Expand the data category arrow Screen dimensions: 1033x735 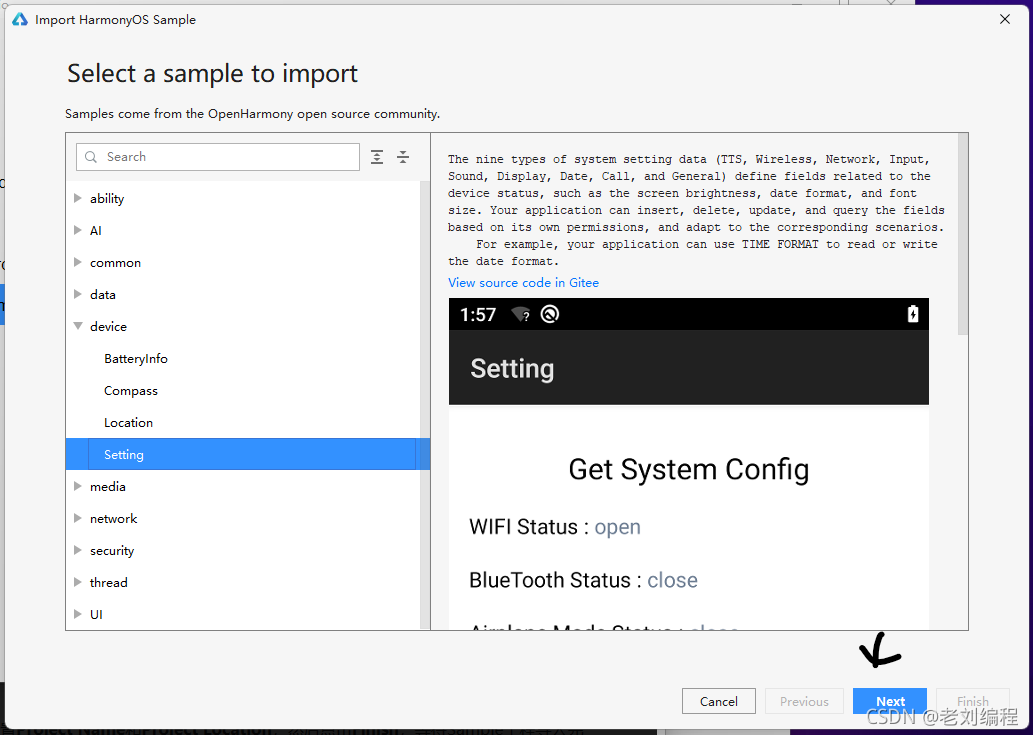pyautogui.click(x=78, y=294)
